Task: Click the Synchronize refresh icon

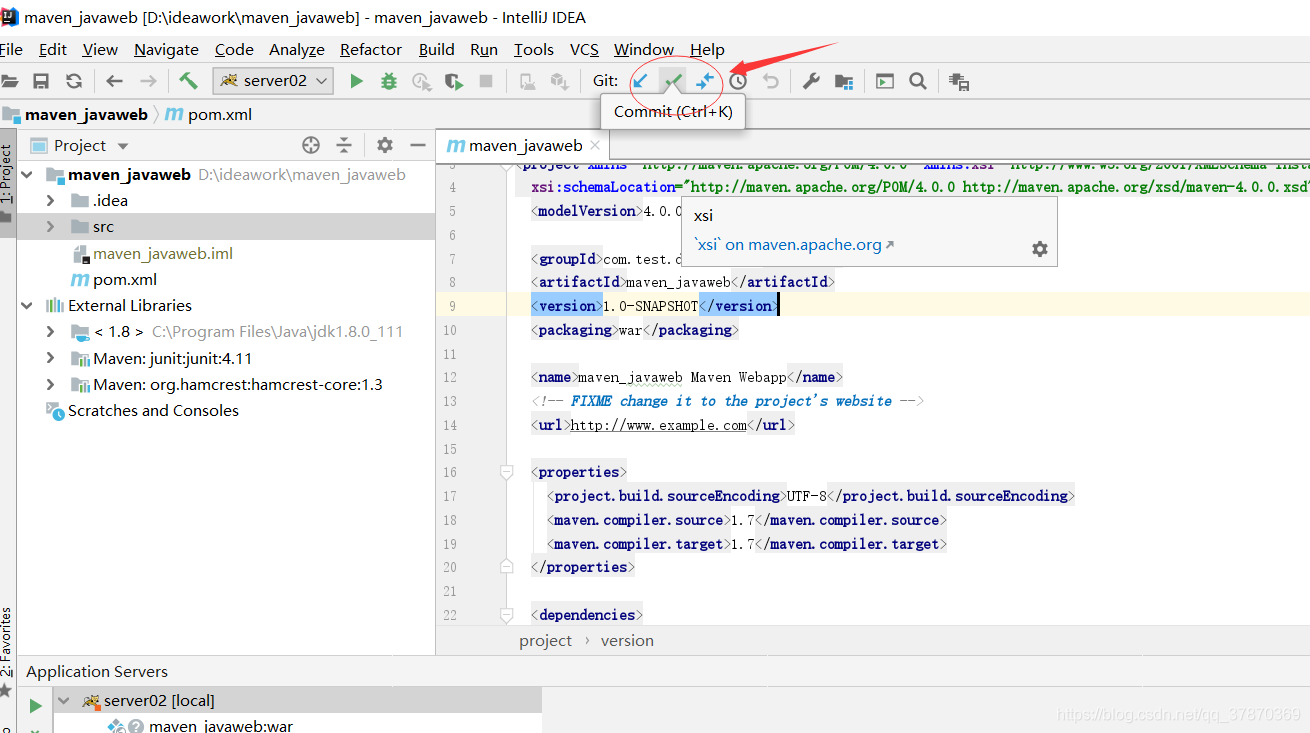Action: coord(74,81)
